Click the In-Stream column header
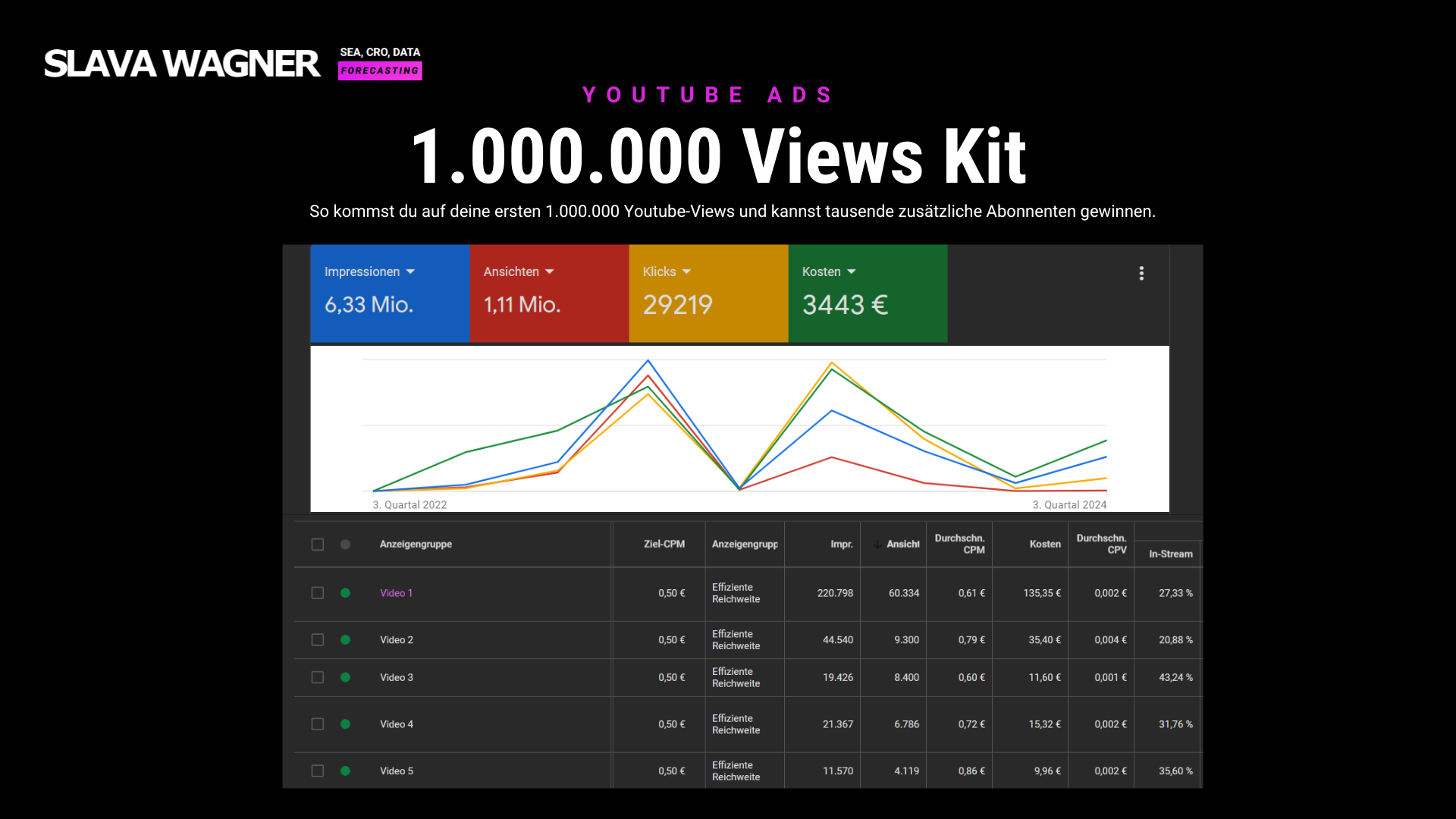Image resolution: width=1456 pixels, height=819 pixels. click(1171, 554)
